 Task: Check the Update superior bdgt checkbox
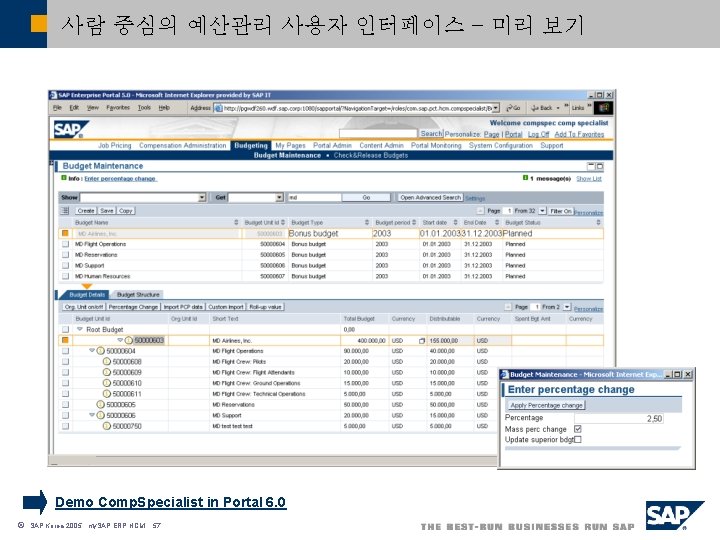pyautogui.click(x=578, y=439)
